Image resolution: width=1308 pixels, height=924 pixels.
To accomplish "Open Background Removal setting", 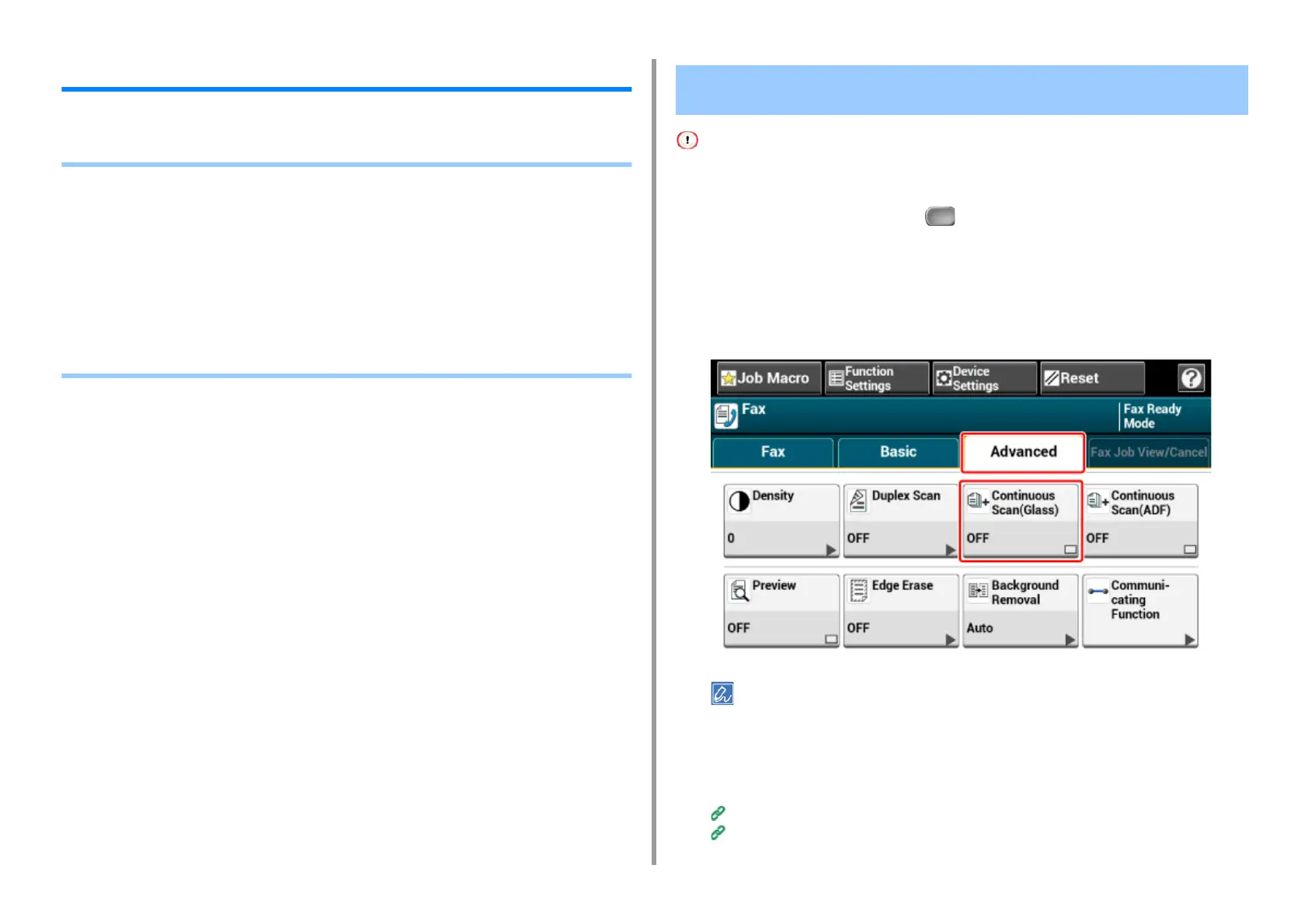I will coord(1021,610).
